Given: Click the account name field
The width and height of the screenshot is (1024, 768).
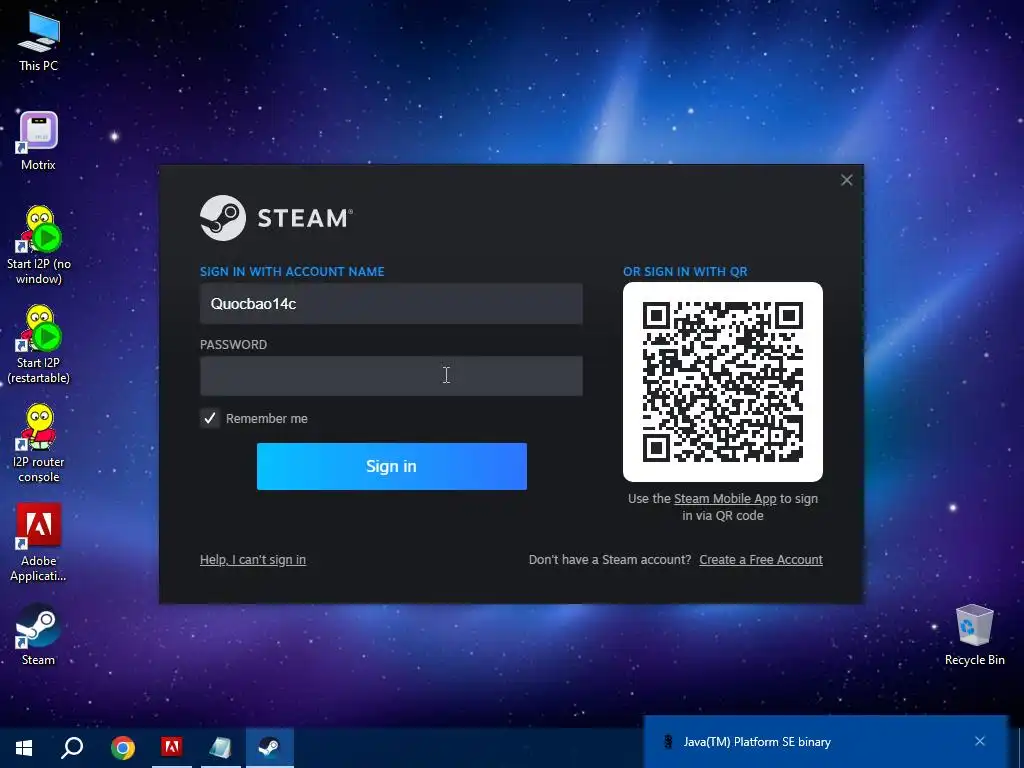Looking at the screenshot, I should click(391, 304).
